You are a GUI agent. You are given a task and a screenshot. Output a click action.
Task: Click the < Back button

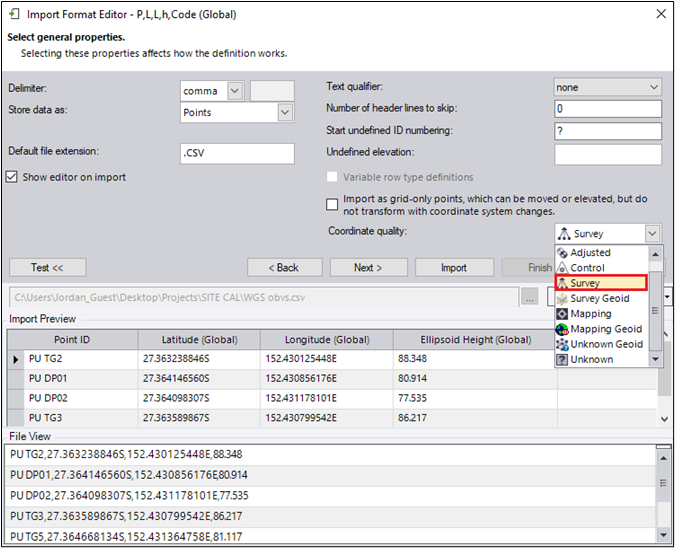(x=285, y=267)
